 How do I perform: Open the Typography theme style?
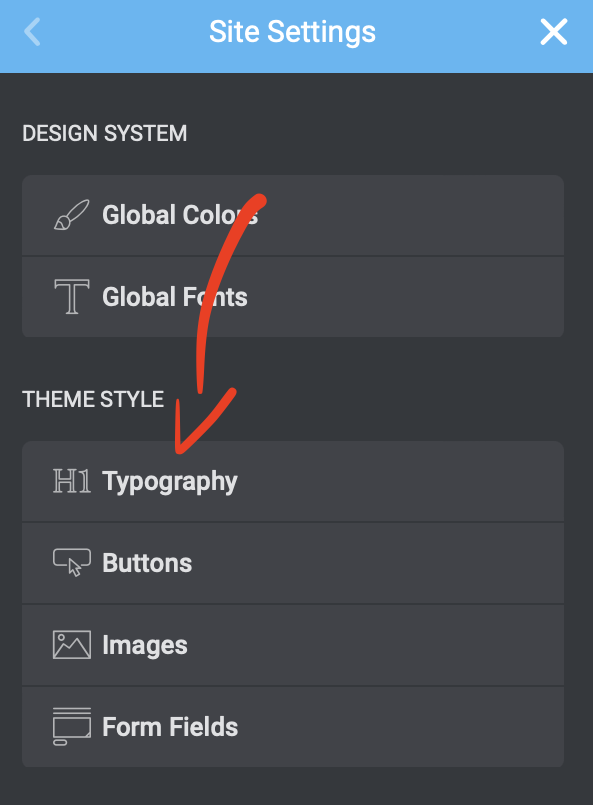(293, 482)
